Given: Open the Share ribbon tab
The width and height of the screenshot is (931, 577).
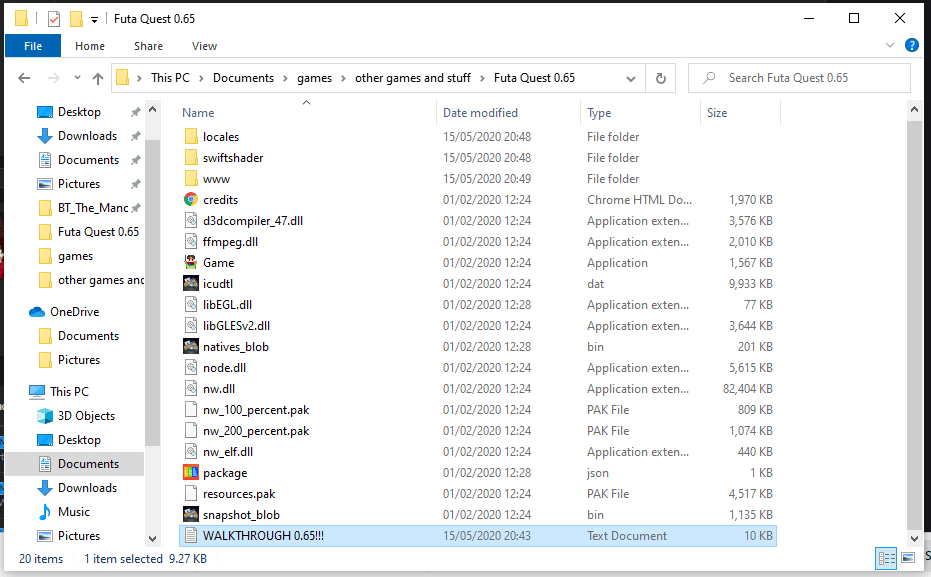Looking at the screenshot, I should pyautogui.click(x=148, y=46).
